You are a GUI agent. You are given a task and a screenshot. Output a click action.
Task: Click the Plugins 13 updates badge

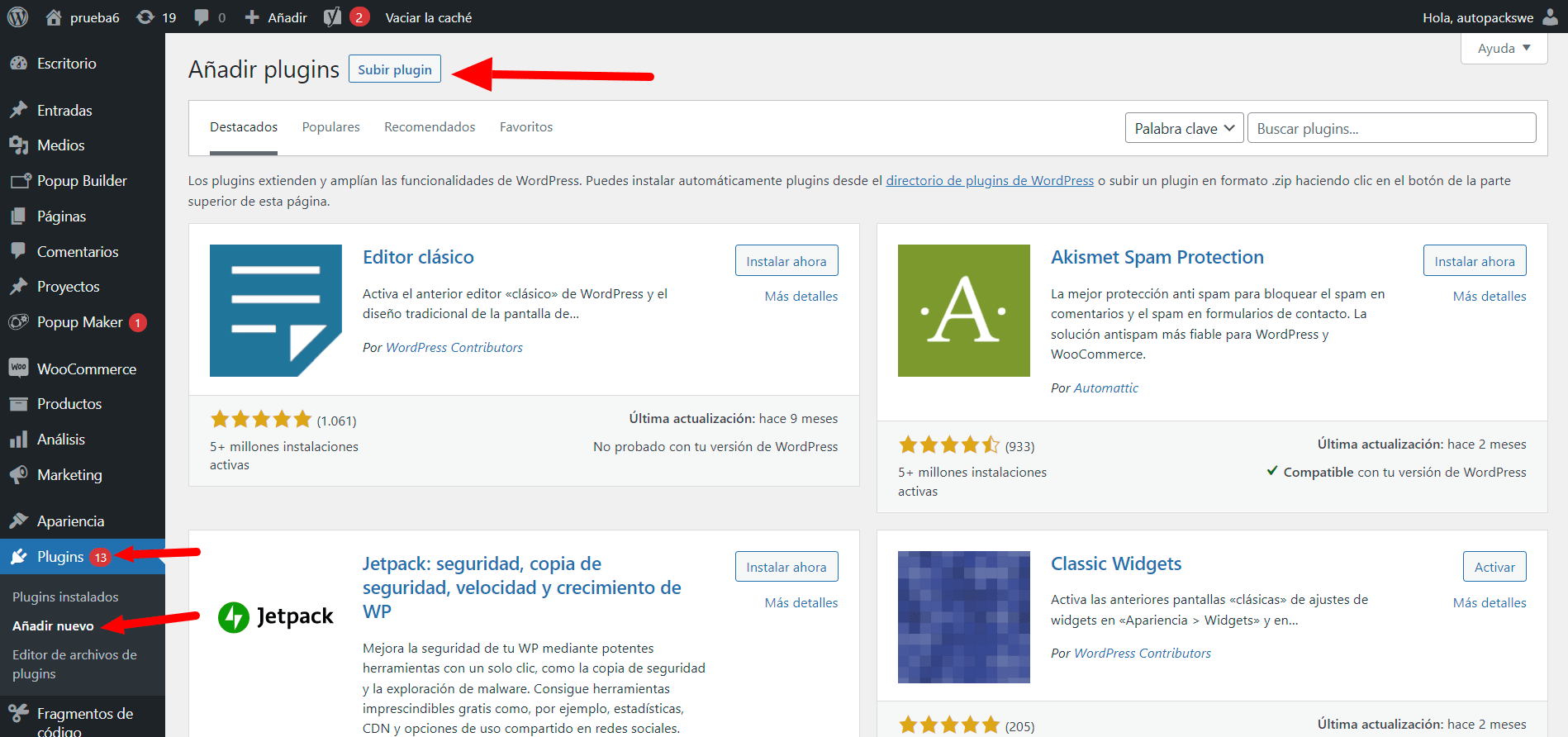coord(100,557)
